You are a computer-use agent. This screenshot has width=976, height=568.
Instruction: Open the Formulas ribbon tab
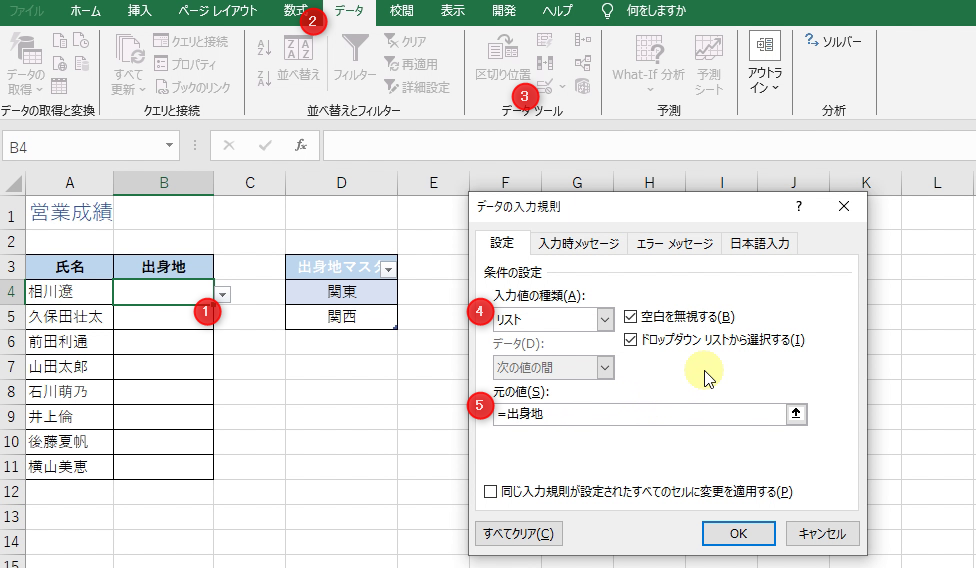tap(295, 11)
